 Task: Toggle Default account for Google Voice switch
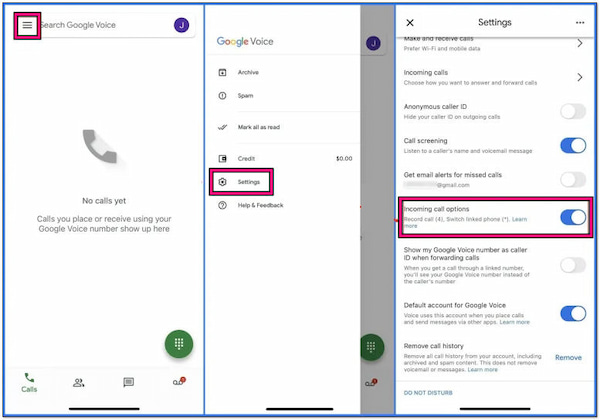[573, 313]
